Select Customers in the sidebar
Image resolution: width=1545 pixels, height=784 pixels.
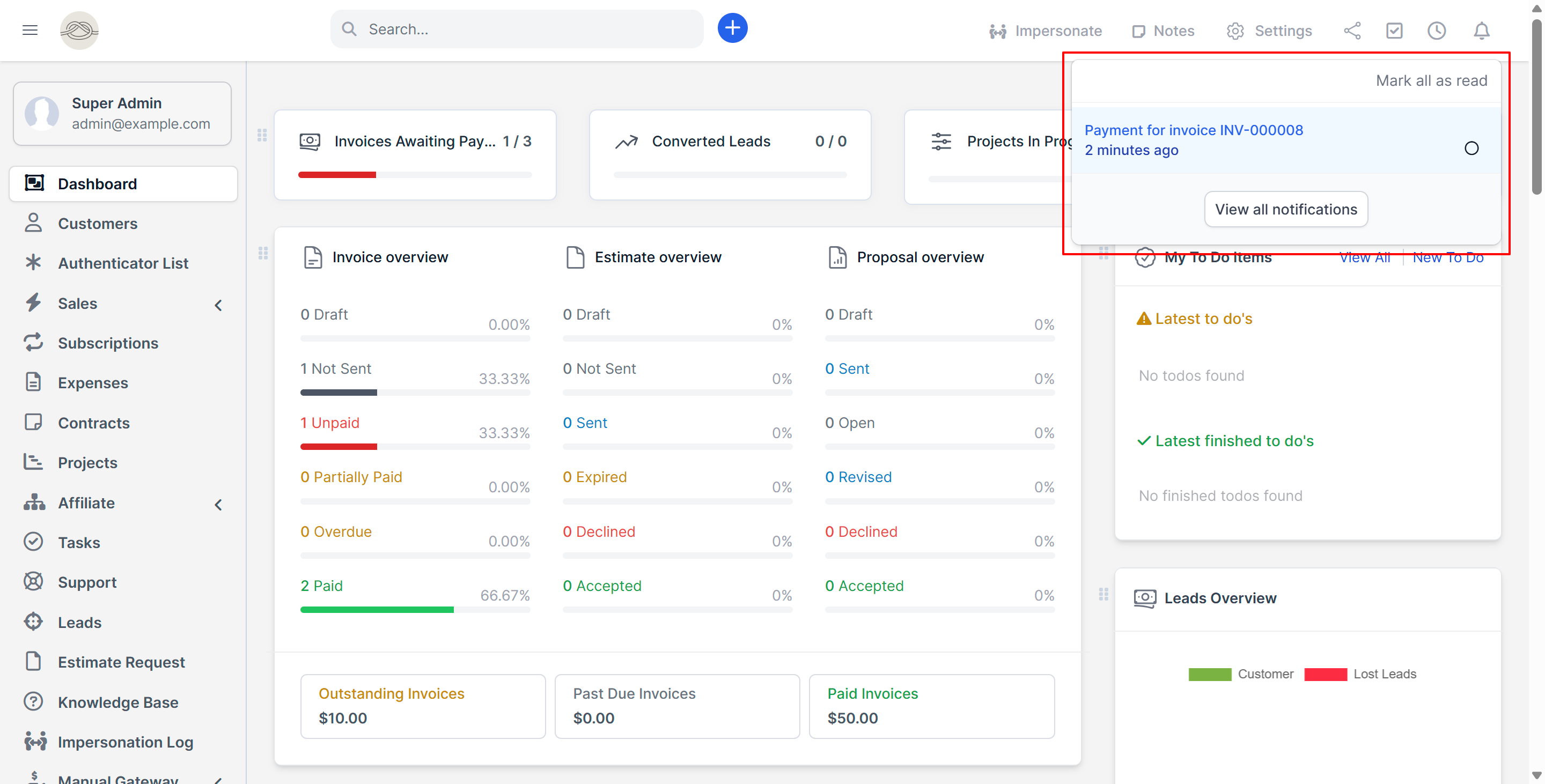point(97,223)
